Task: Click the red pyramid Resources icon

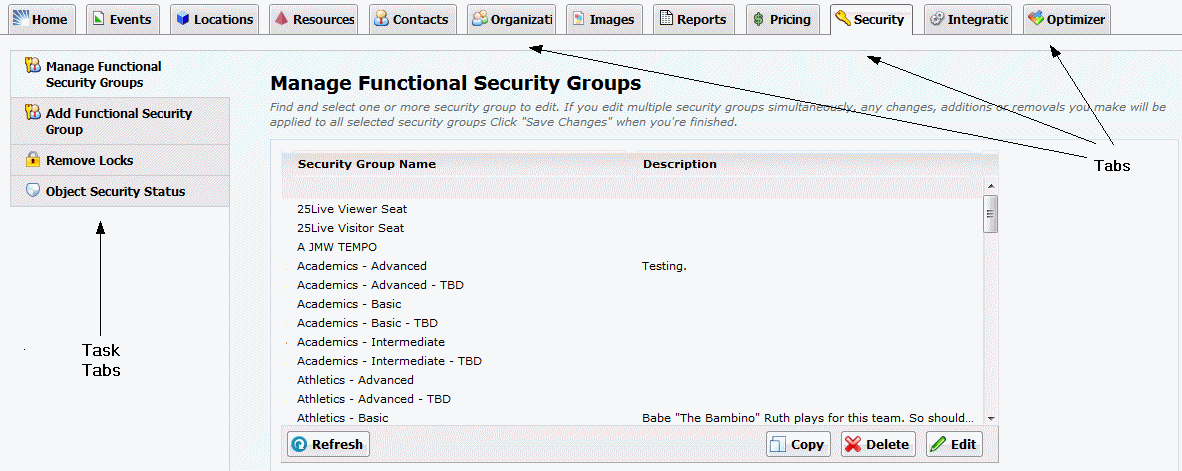Action: coord(280,19)
